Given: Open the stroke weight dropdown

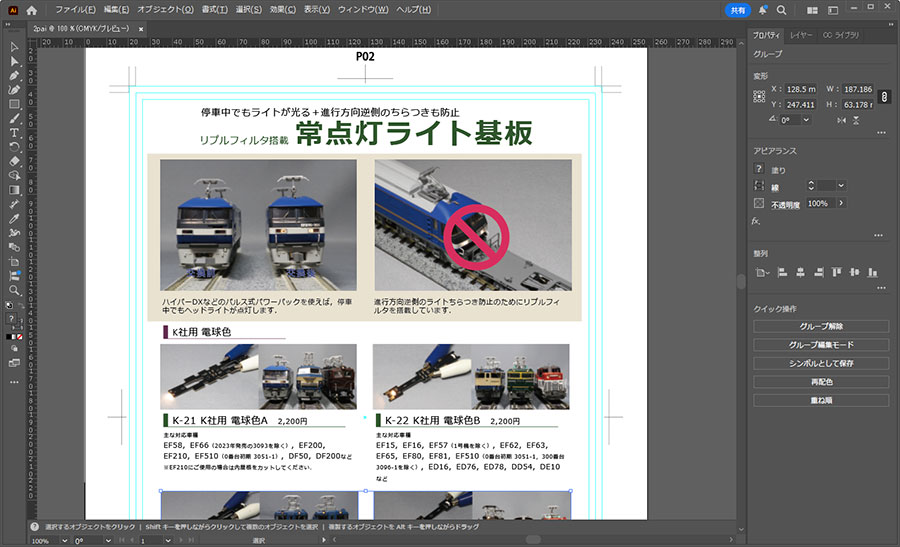Looking at the screenshot, I should click(x=841, y=185).
